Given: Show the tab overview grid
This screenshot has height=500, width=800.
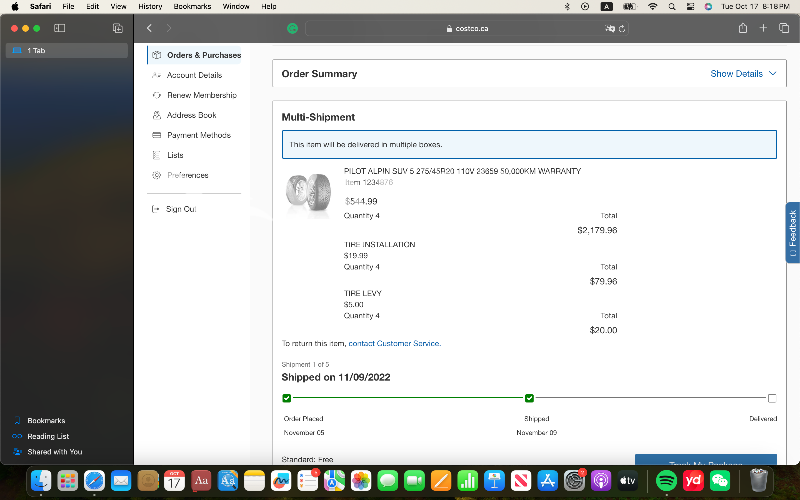Looking at the screenshot, I should click(784, 28).
